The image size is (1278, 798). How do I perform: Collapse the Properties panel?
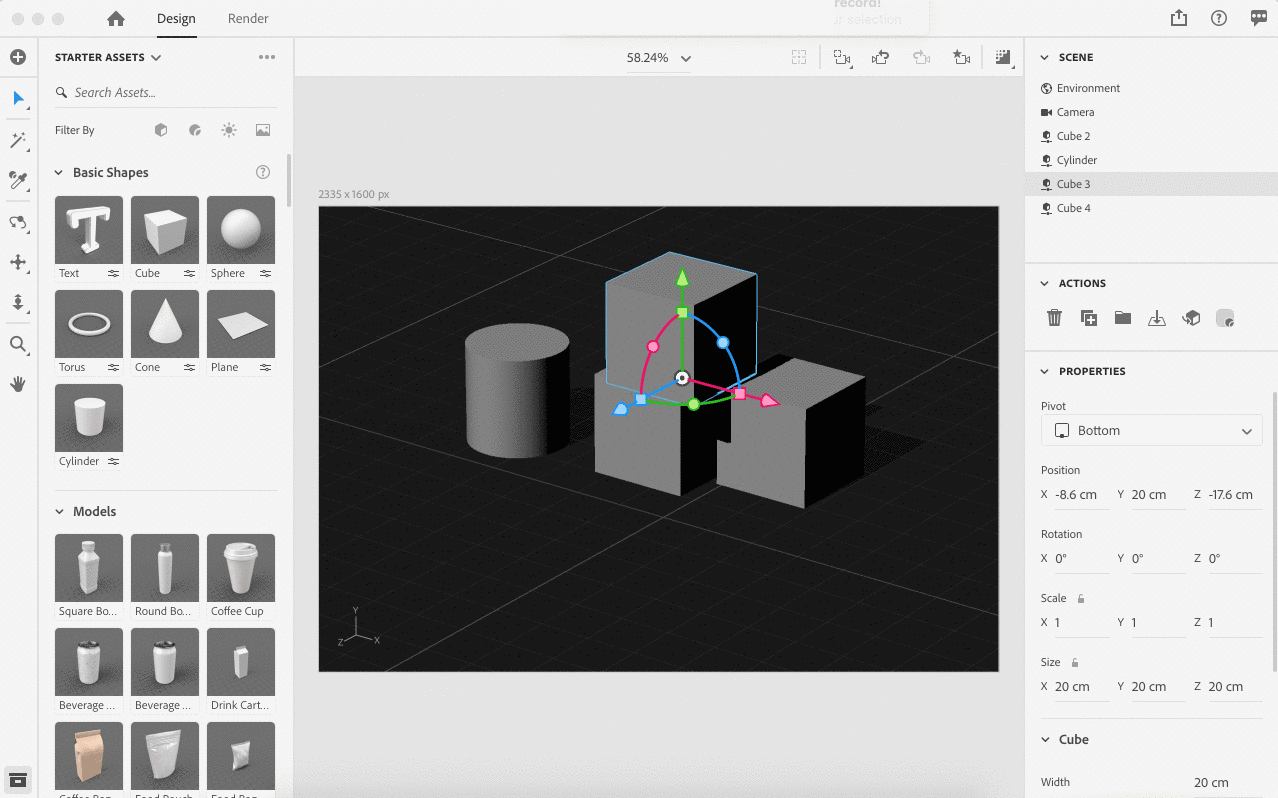click(x=1045, y=372)
